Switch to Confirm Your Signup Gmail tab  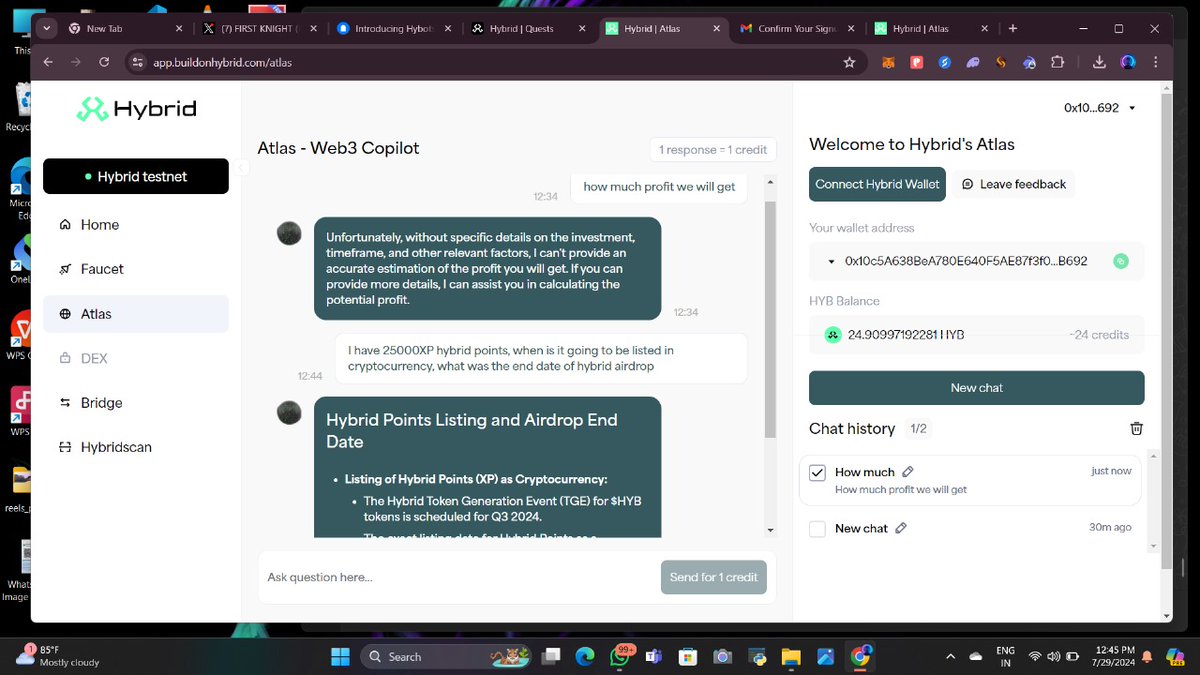tap(797, 29)
